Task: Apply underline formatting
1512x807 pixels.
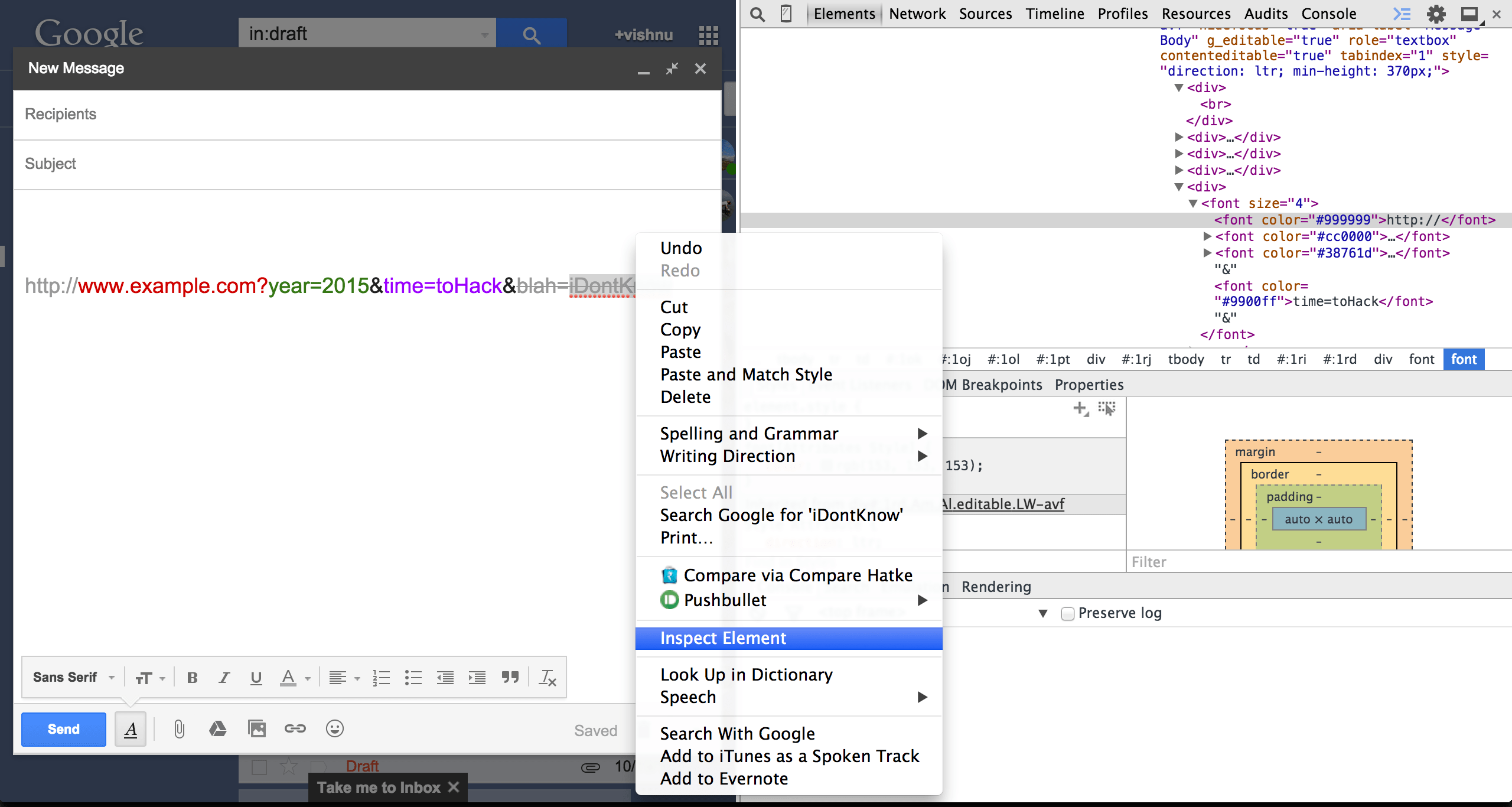Action: (256, 678)
